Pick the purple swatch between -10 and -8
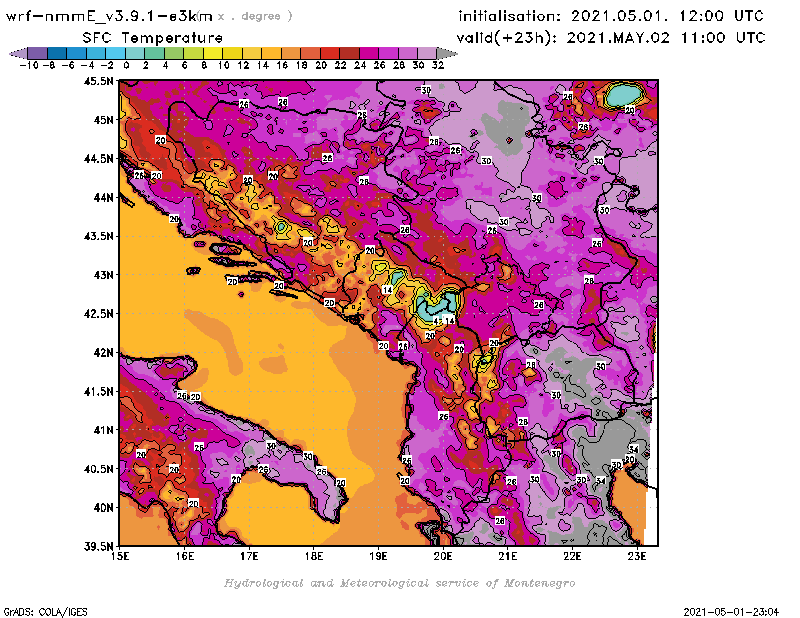 (37, 53)
